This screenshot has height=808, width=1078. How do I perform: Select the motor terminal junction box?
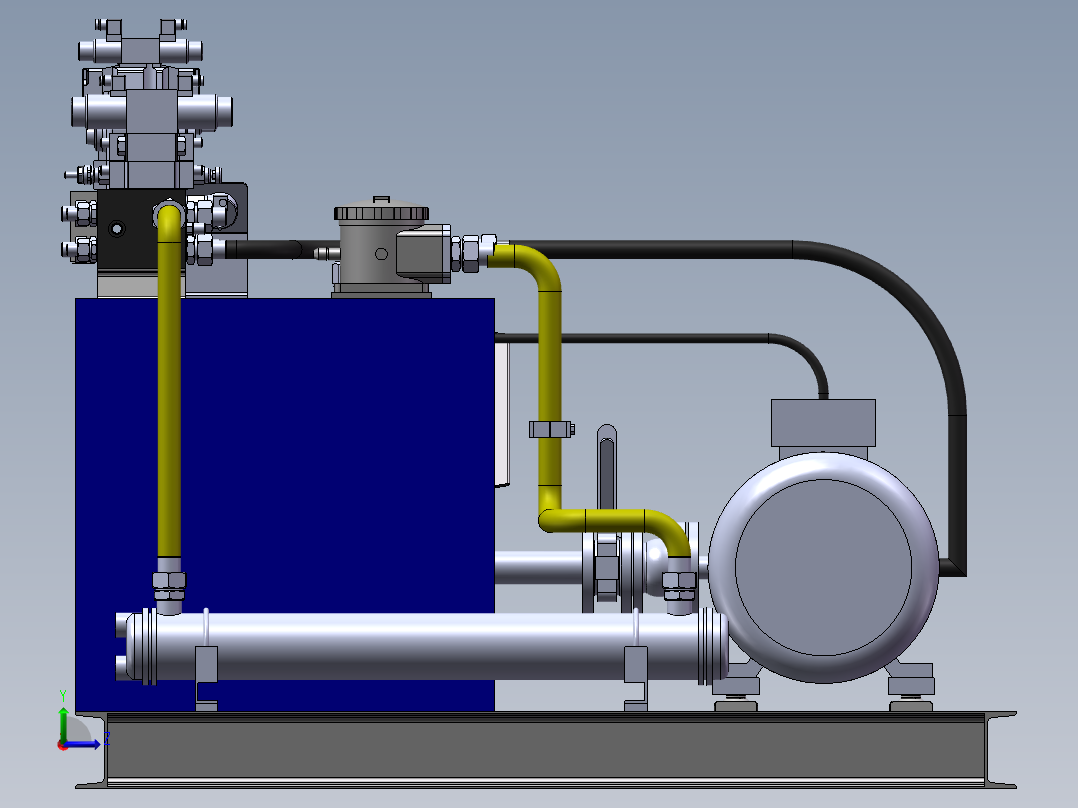[x=823, y=423]
